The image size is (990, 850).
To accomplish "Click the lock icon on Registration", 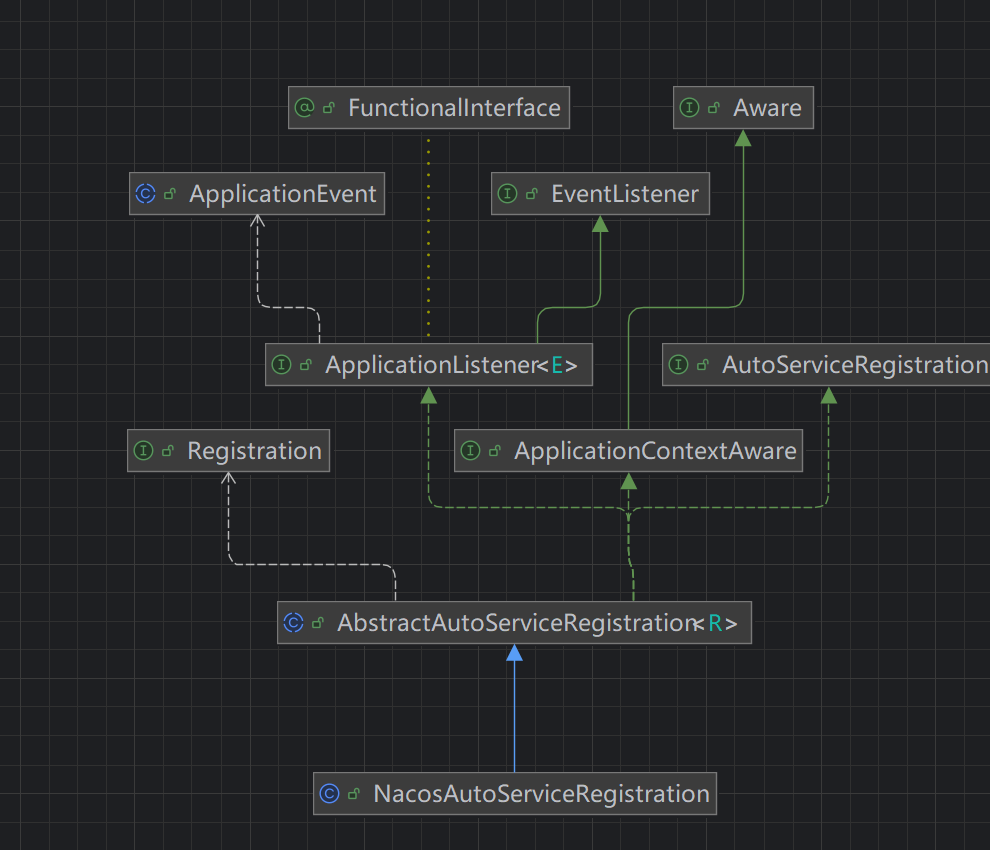I will point(168,452).
